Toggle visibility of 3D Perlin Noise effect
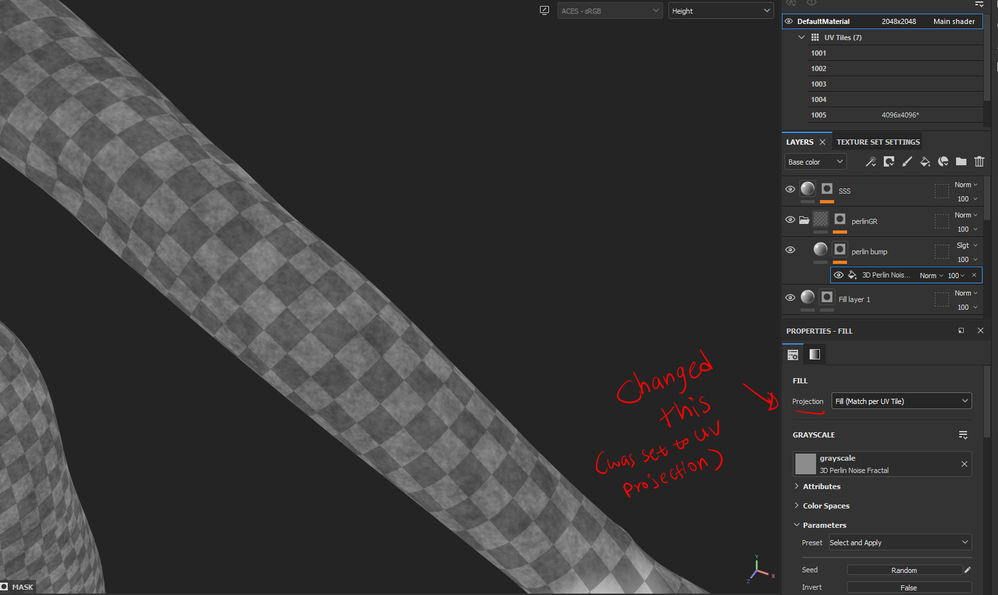This screenshot has height=595, width=998. tap(838, 275)
